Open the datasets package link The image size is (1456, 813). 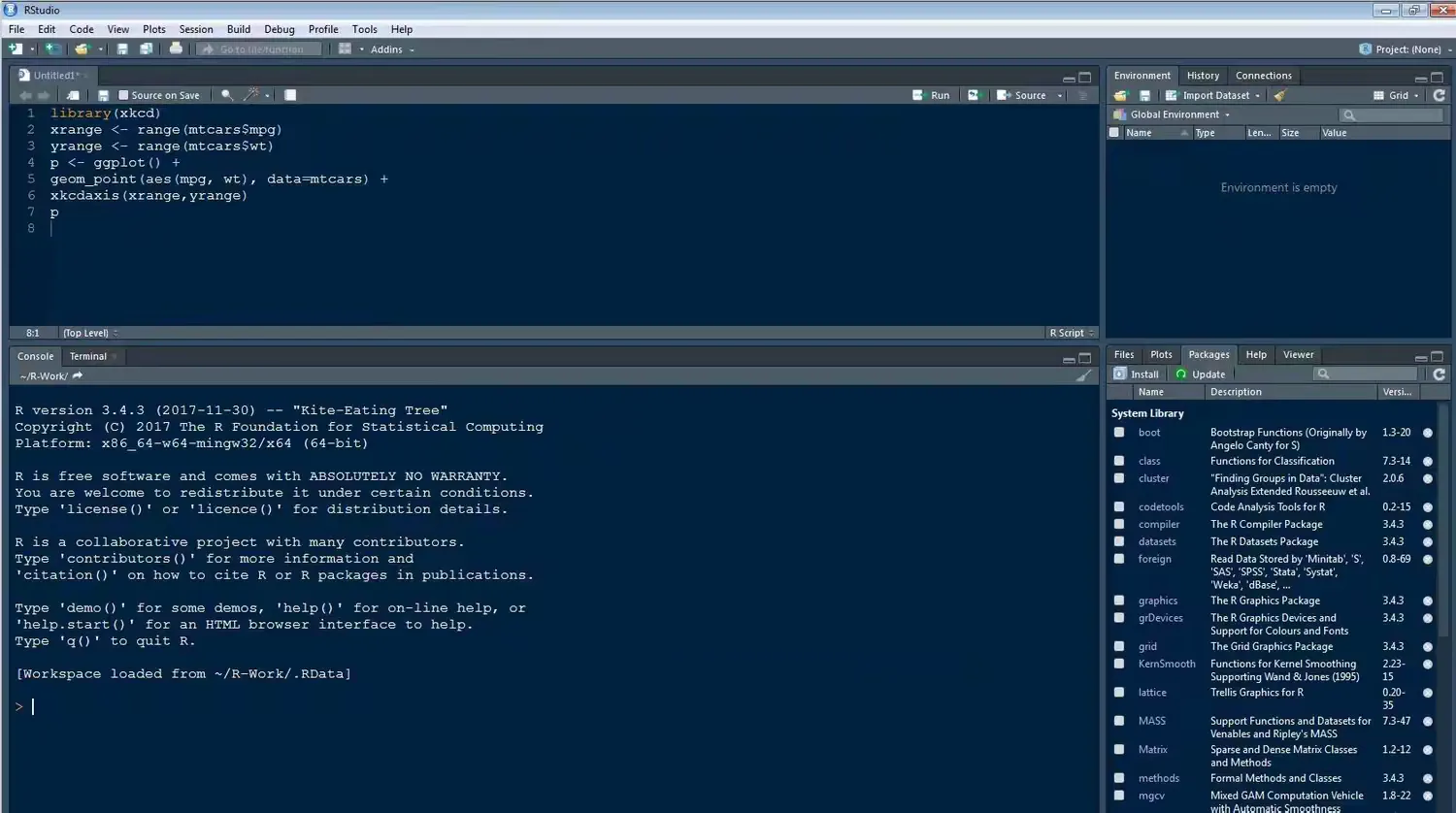tap(1157, 541)
